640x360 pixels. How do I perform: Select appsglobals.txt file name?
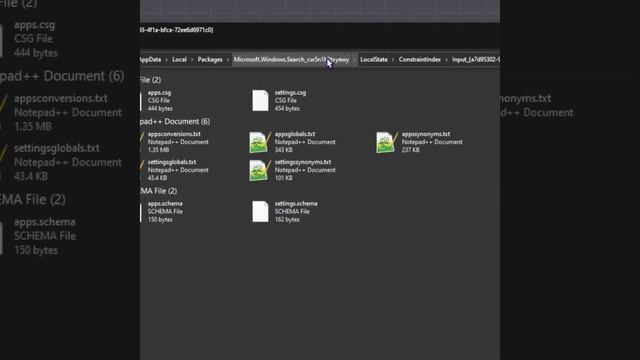pyautogui.click(x=295, y=134)
